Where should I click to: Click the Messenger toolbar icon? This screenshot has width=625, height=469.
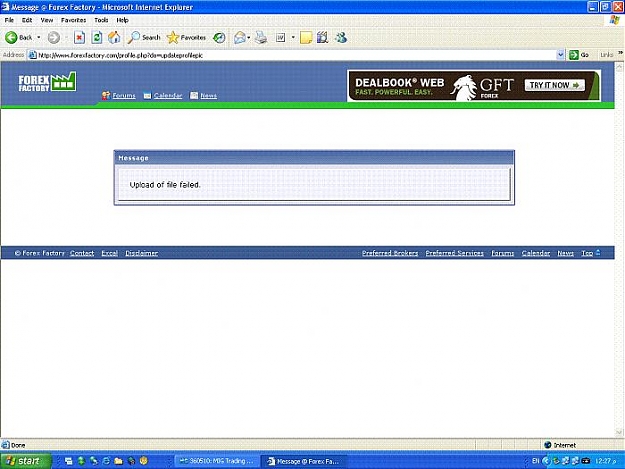(341, 37)
